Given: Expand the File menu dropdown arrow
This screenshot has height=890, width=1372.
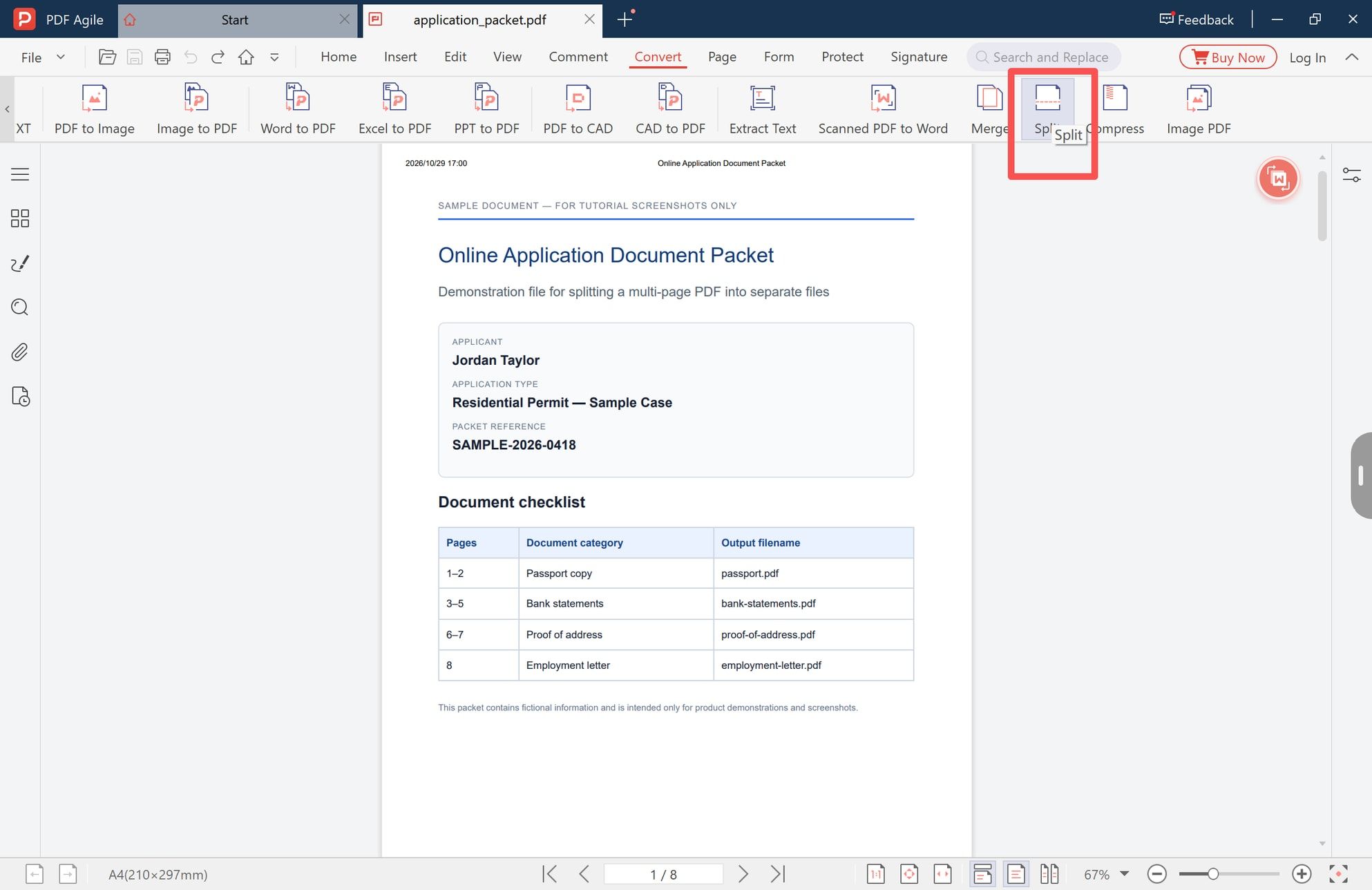Looking at the screenshot, I should [61, 57].
